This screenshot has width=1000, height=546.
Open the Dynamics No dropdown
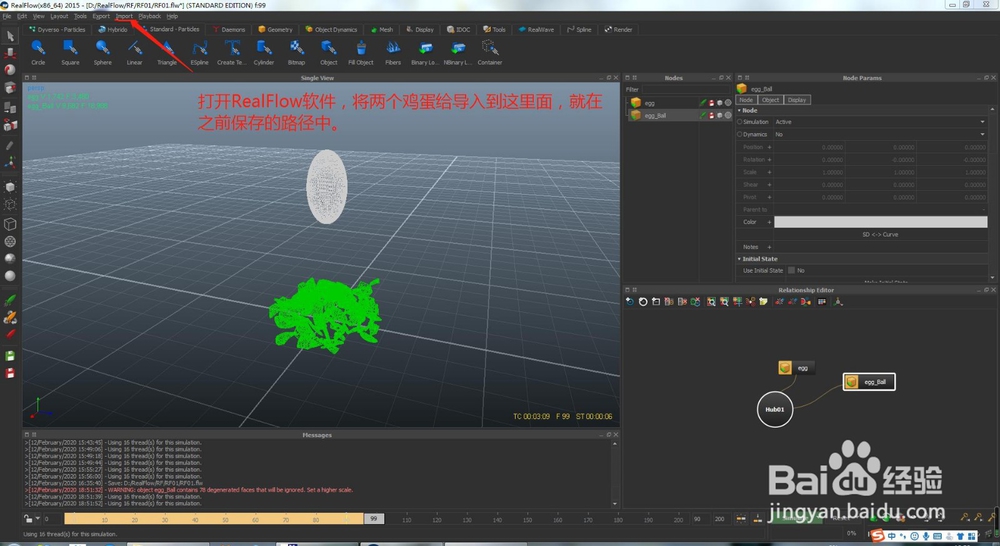click(x=880, y=135)
